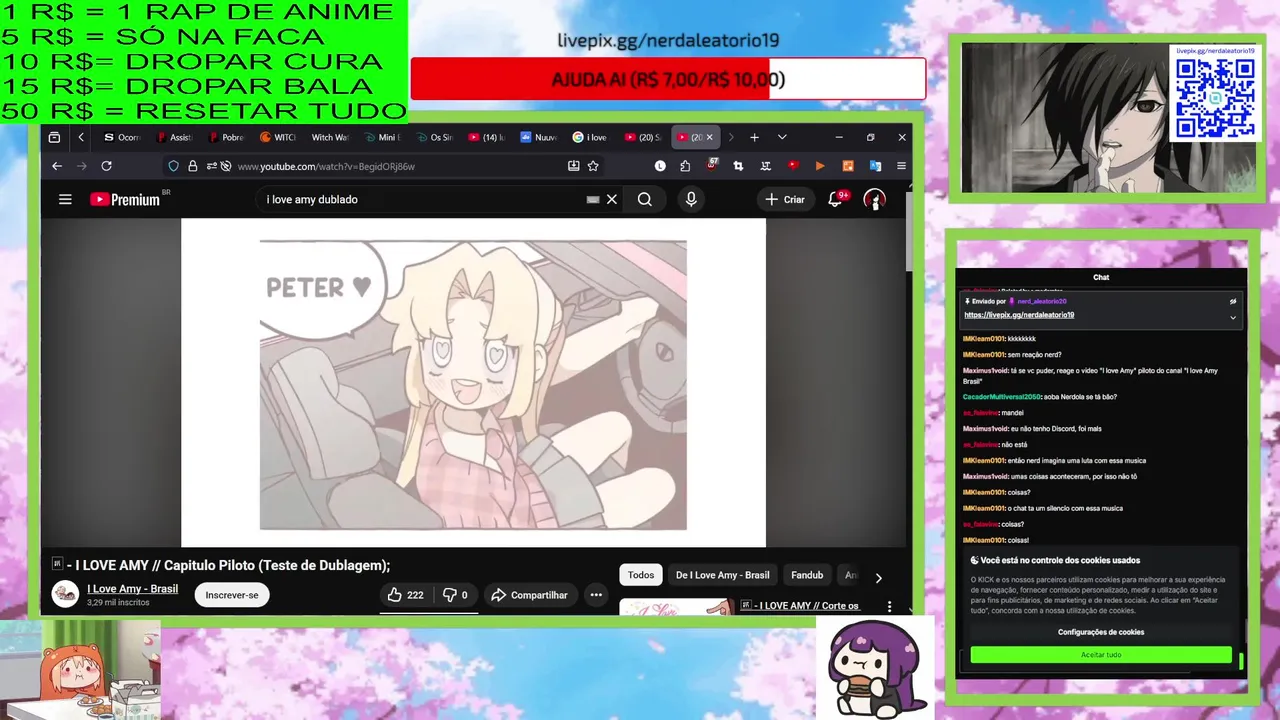This screenshot has height=720, width=1280.
Task: Open the browser extensions puzzle icon
Action: pyautogui.click(x=685, y=166)
